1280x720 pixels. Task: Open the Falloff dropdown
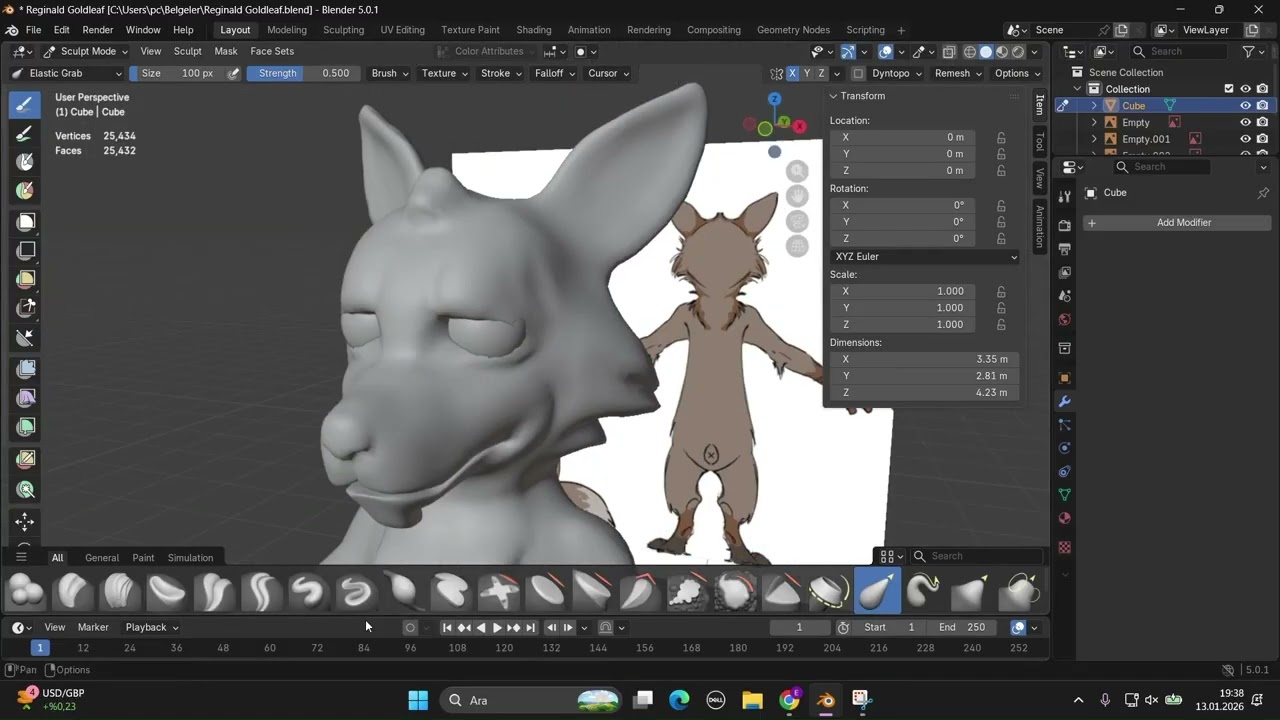tap(555, 73)
